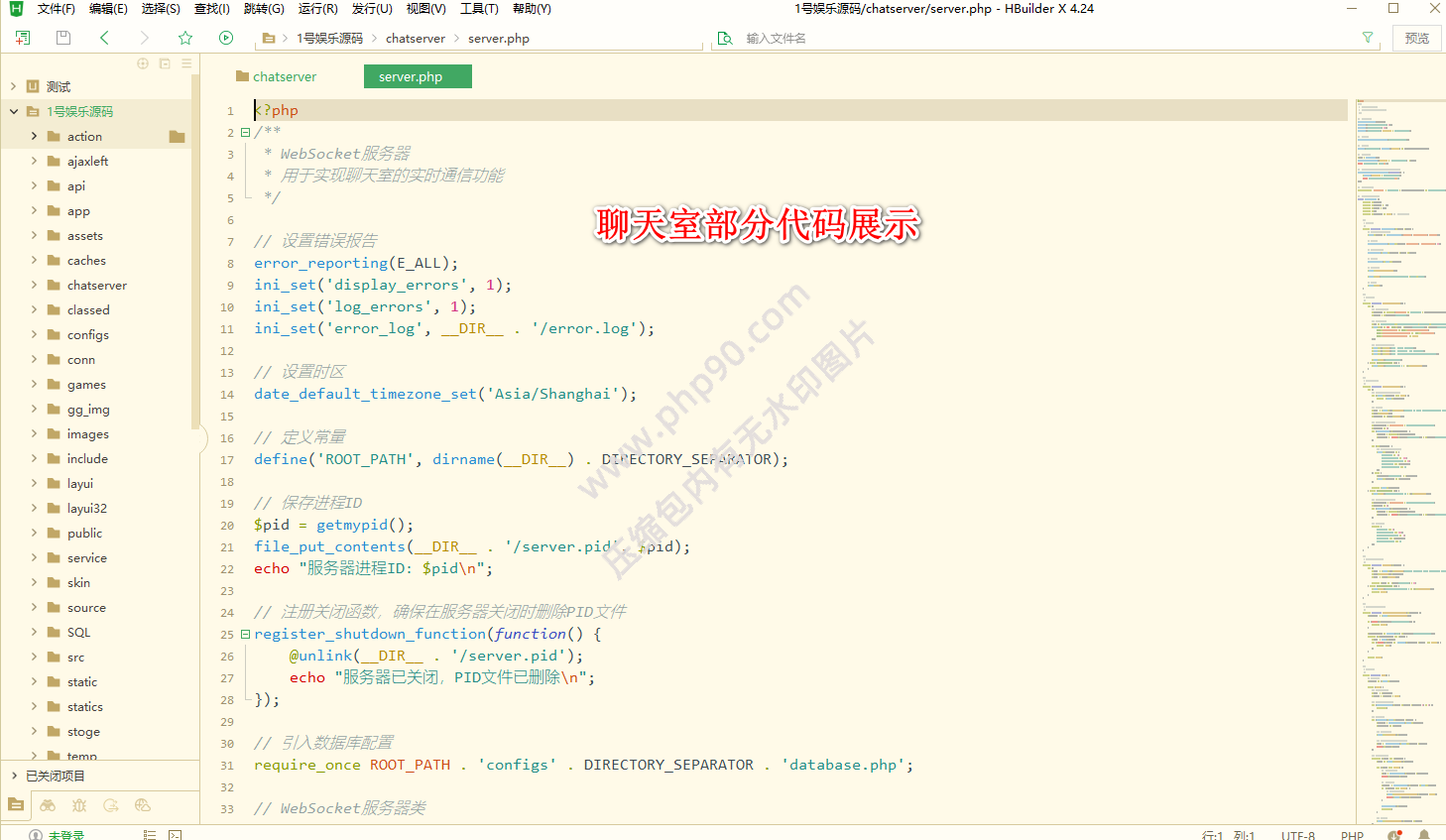
Task: Collapse the 1号娱乐源码 project tree
Action: pos(14,112)
